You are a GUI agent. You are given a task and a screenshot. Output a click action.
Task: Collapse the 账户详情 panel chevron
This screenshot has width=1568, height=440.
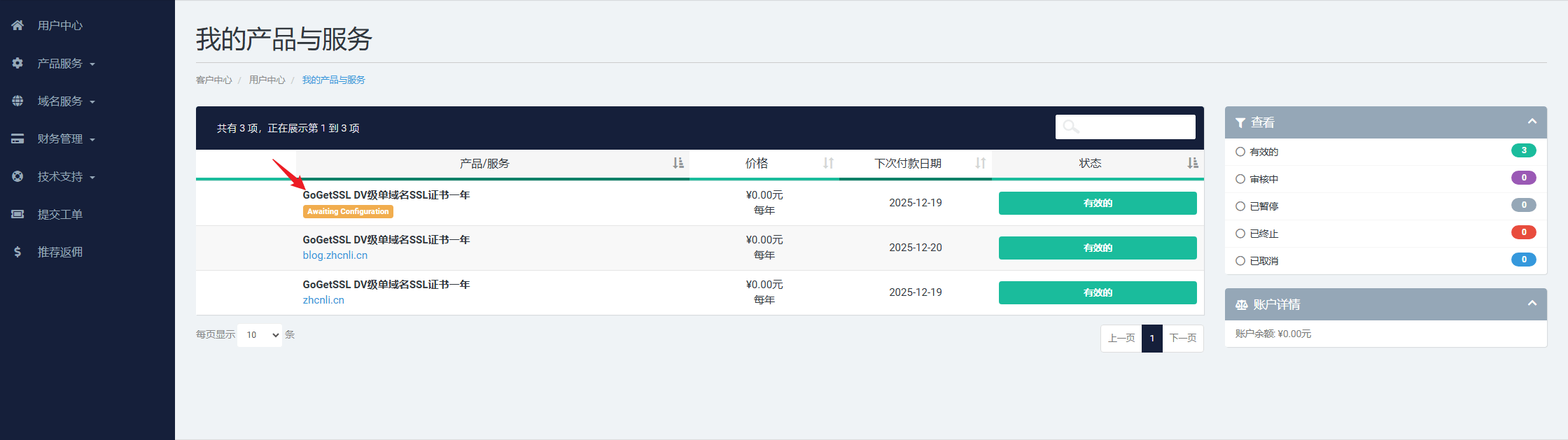point(1532,304)
